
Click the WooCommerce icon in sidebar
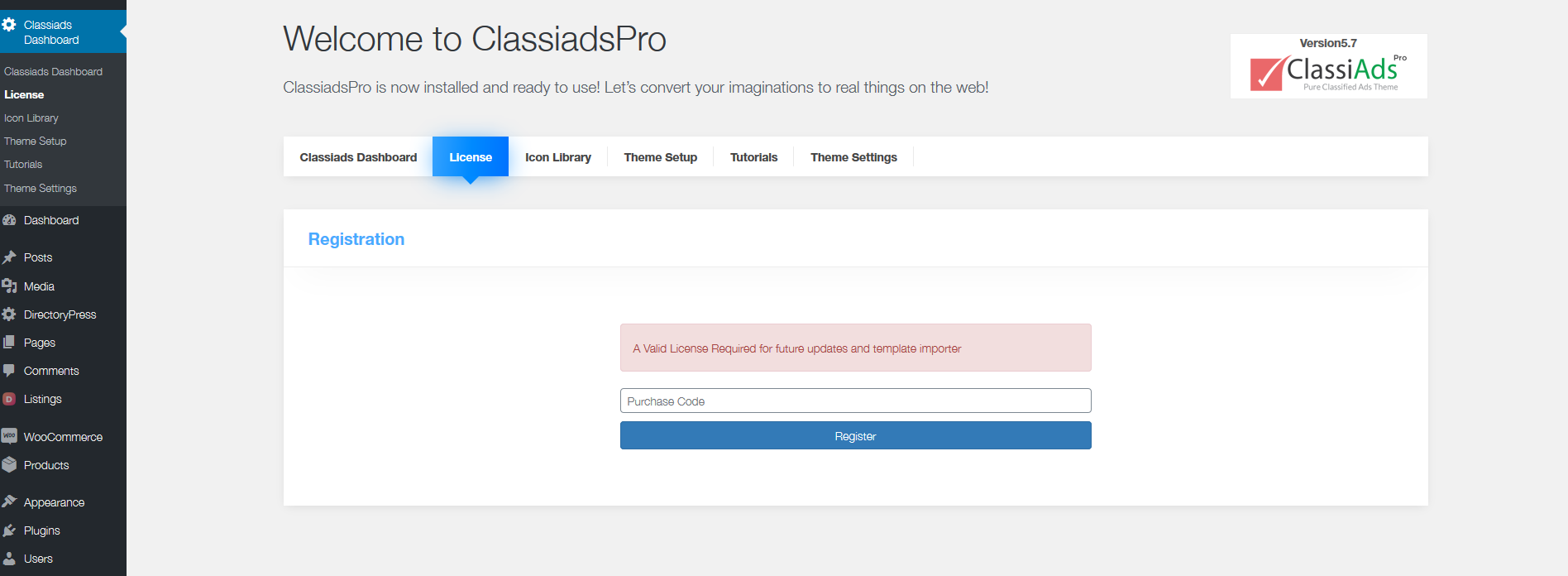point(9,436)
